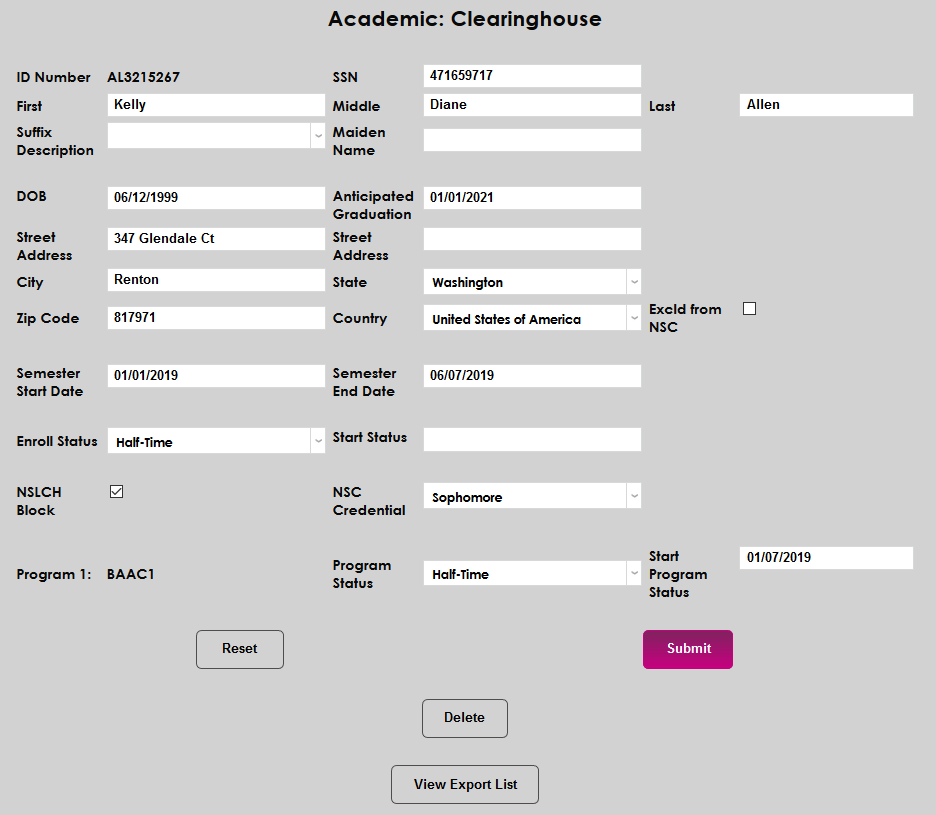Screen dimensions: 936x815
Task: Click inside the SSN field
Action: [531, 75]
